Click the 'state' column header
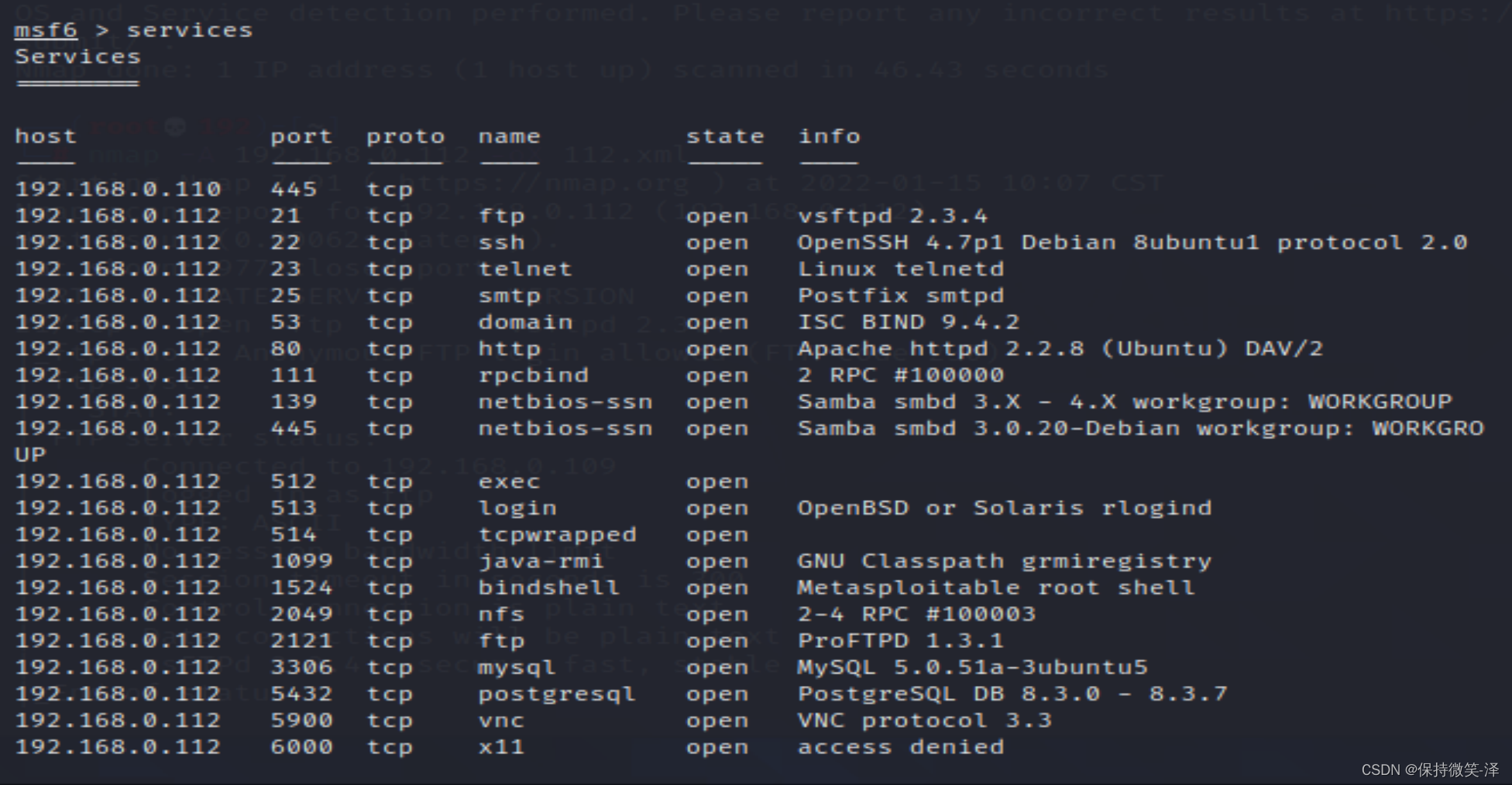1512x785 pixels. (725, 136)
